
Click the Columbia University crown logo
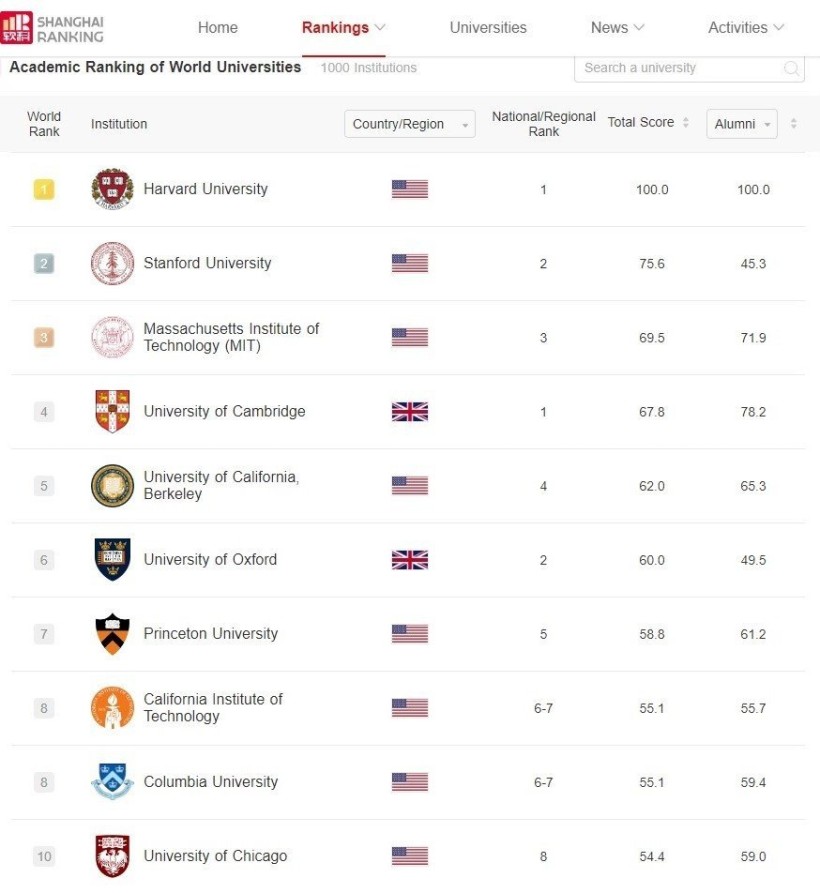tap(112, 782)
